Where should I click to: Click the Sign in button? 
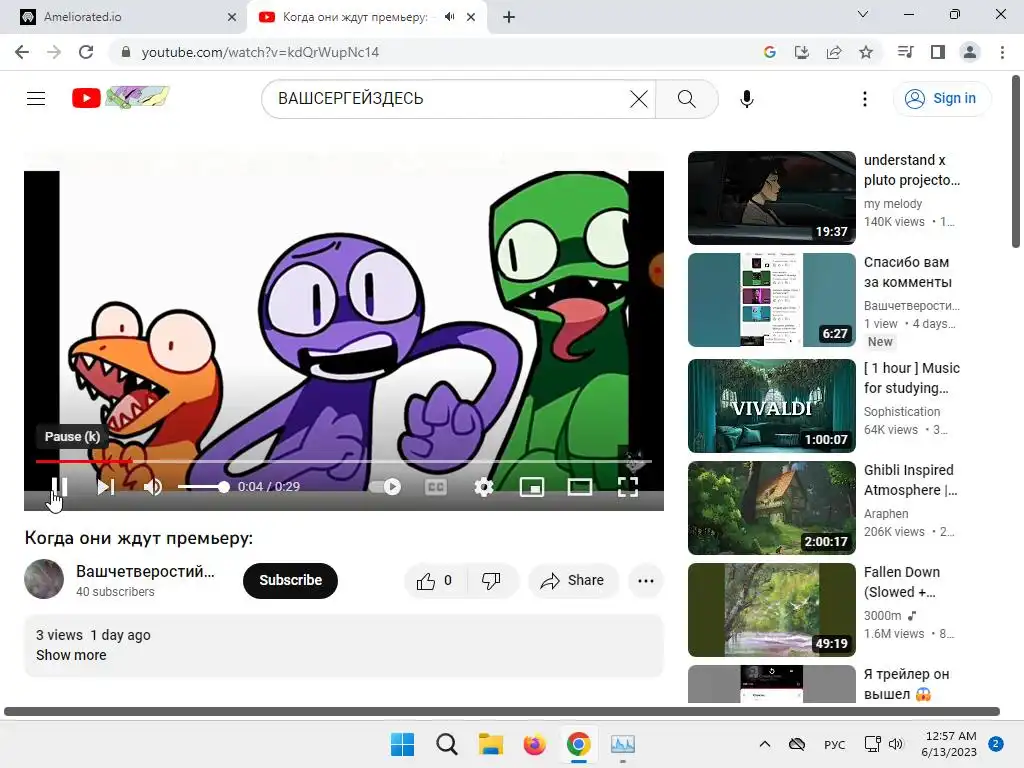click(940, 99)
